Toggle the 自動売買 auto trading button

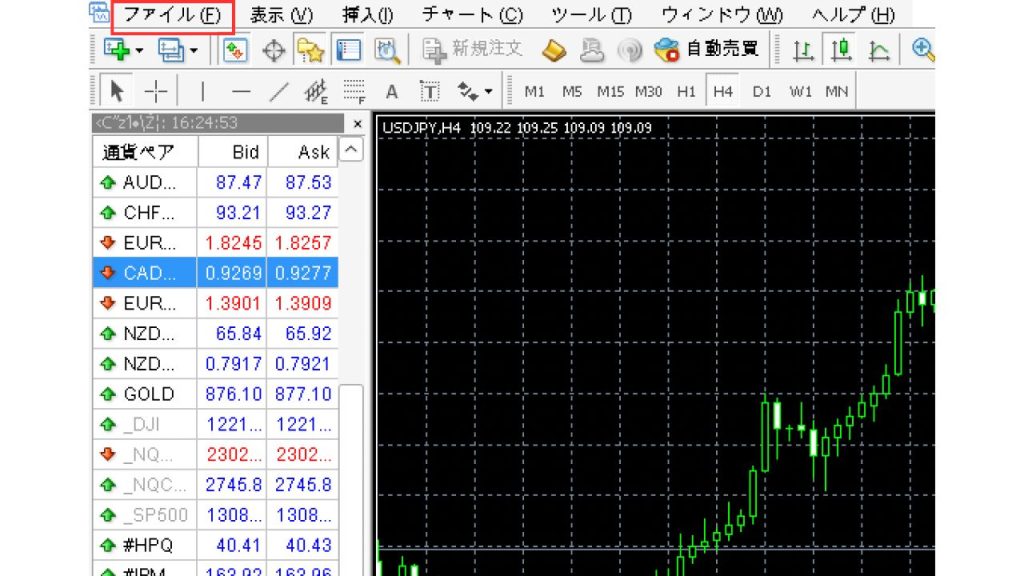click(706, 49)
